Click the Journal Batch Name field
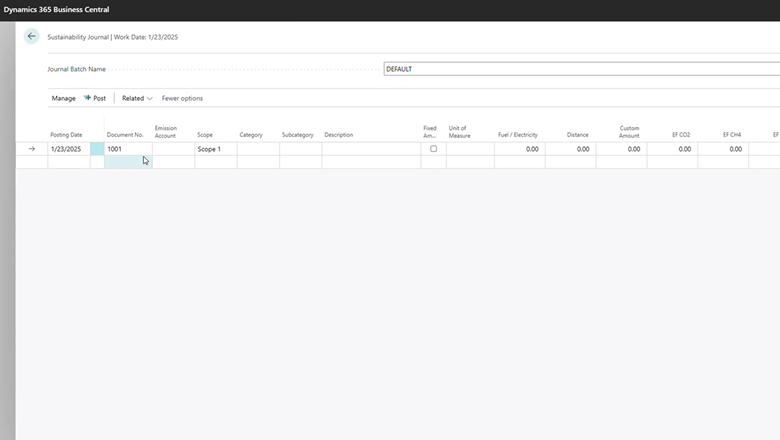 click(x=580, y=69)
